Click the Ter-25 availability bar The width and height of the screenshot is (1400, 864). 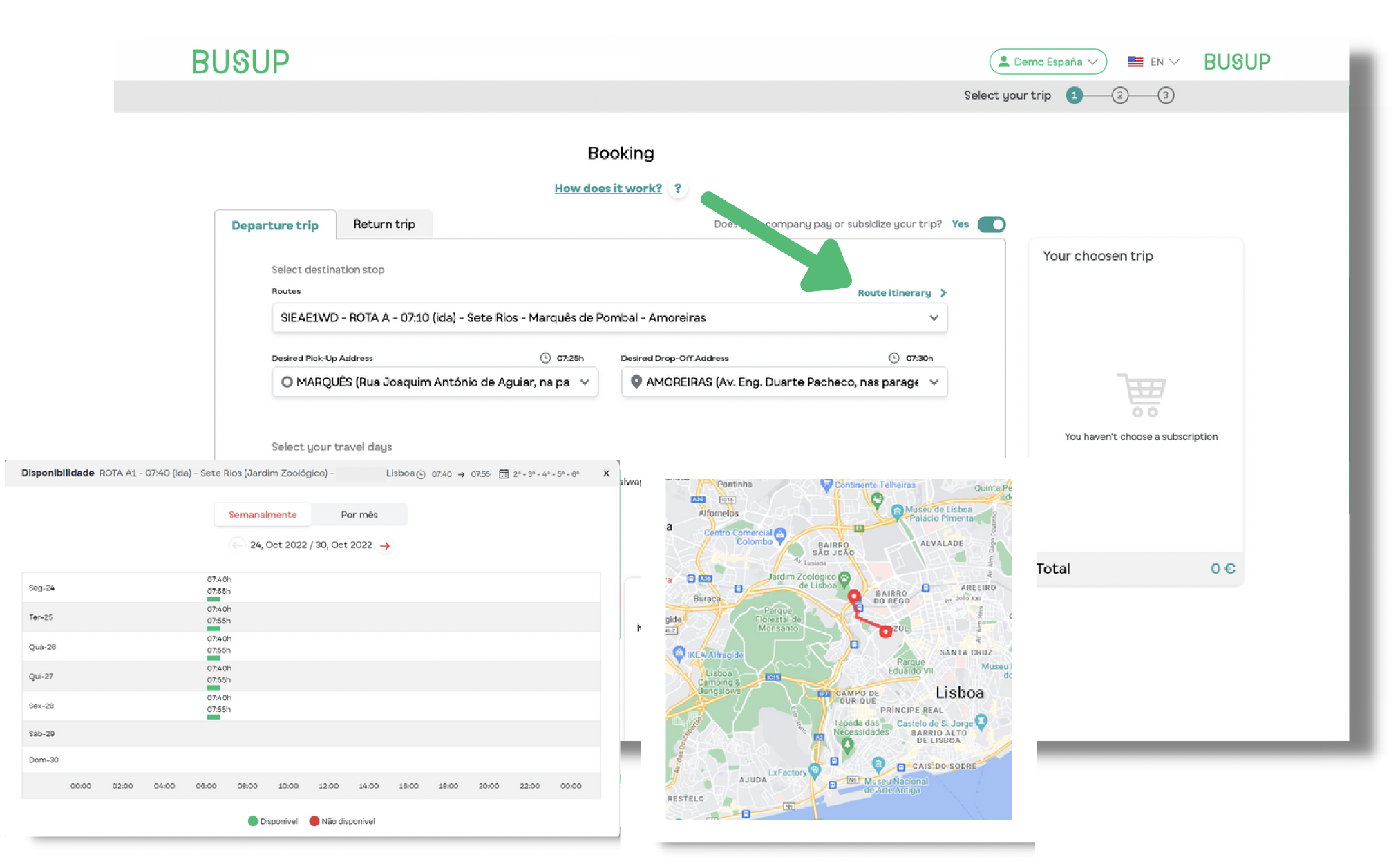pos(214,629)
